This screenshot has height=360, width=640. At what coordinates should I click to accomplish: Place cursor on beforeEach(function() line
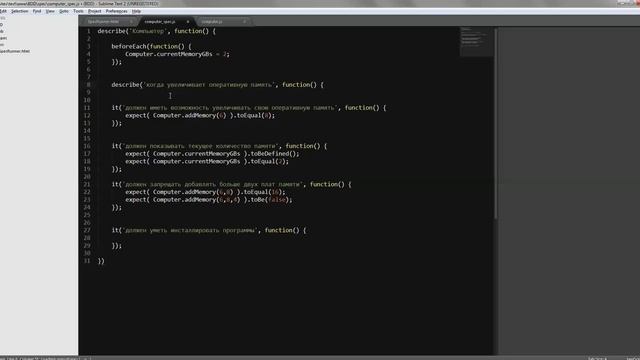[151, 47]
